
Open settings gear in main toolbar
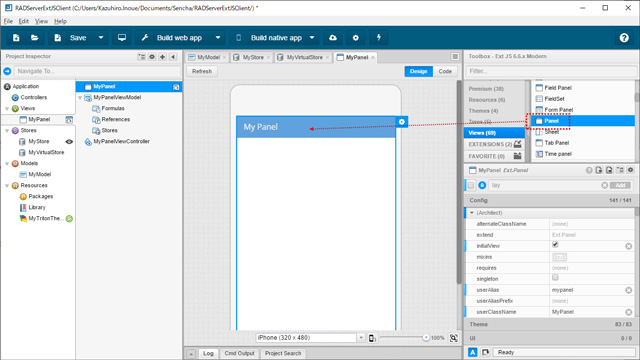point(356,38)
